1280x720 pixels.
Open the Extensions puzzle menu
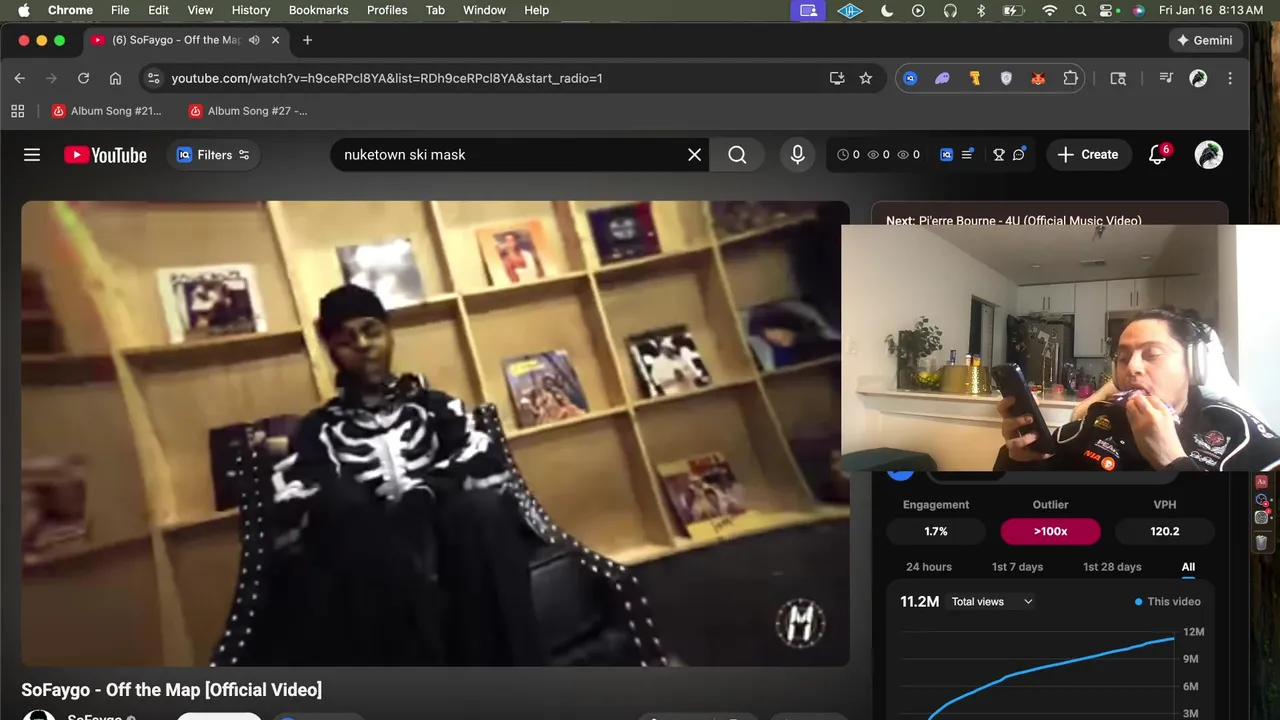click(x=1070, y=78)
